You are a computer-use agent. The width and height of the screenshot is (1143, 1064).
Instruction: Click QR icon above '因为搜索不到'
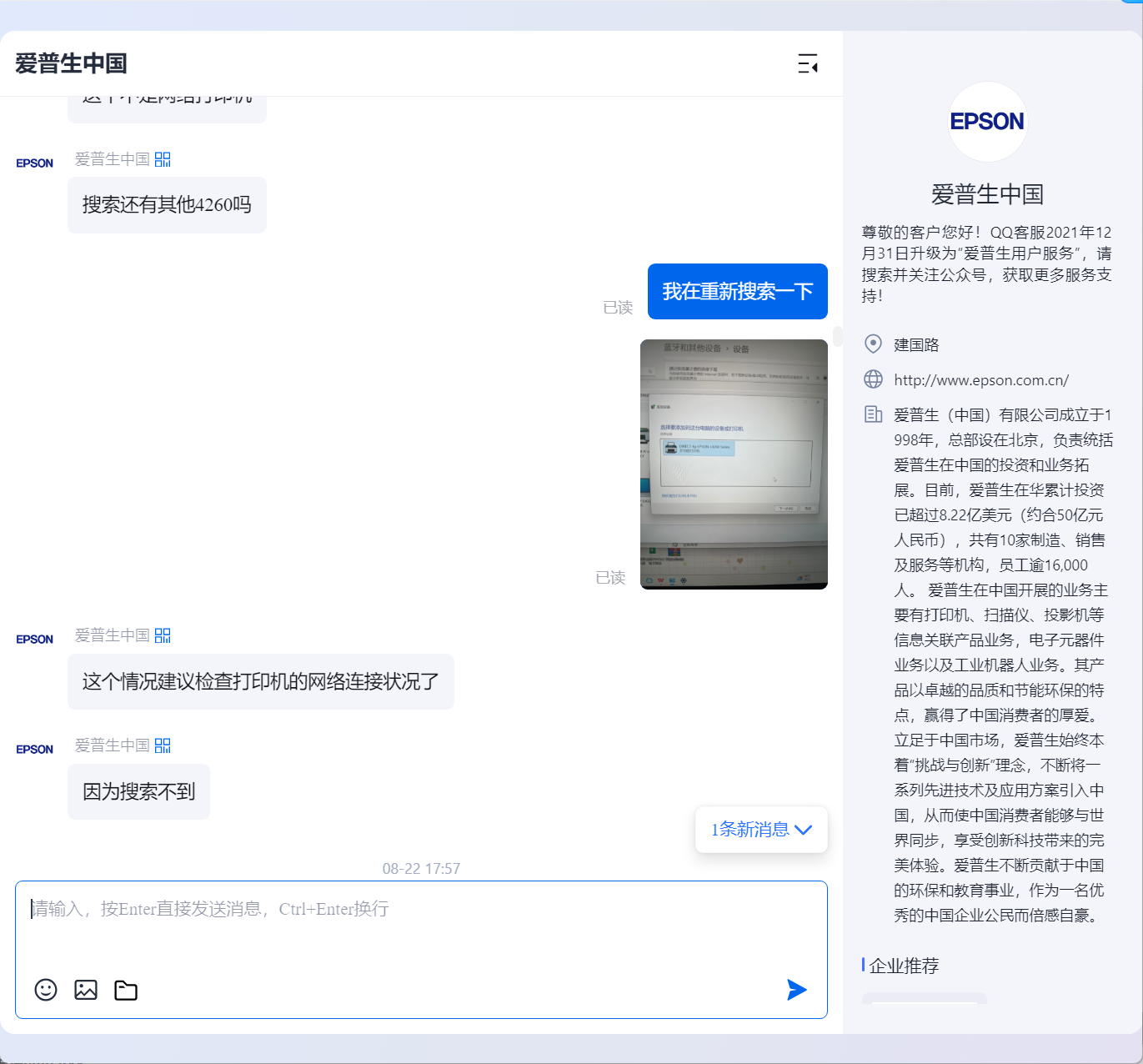click(x=163, y=745)
